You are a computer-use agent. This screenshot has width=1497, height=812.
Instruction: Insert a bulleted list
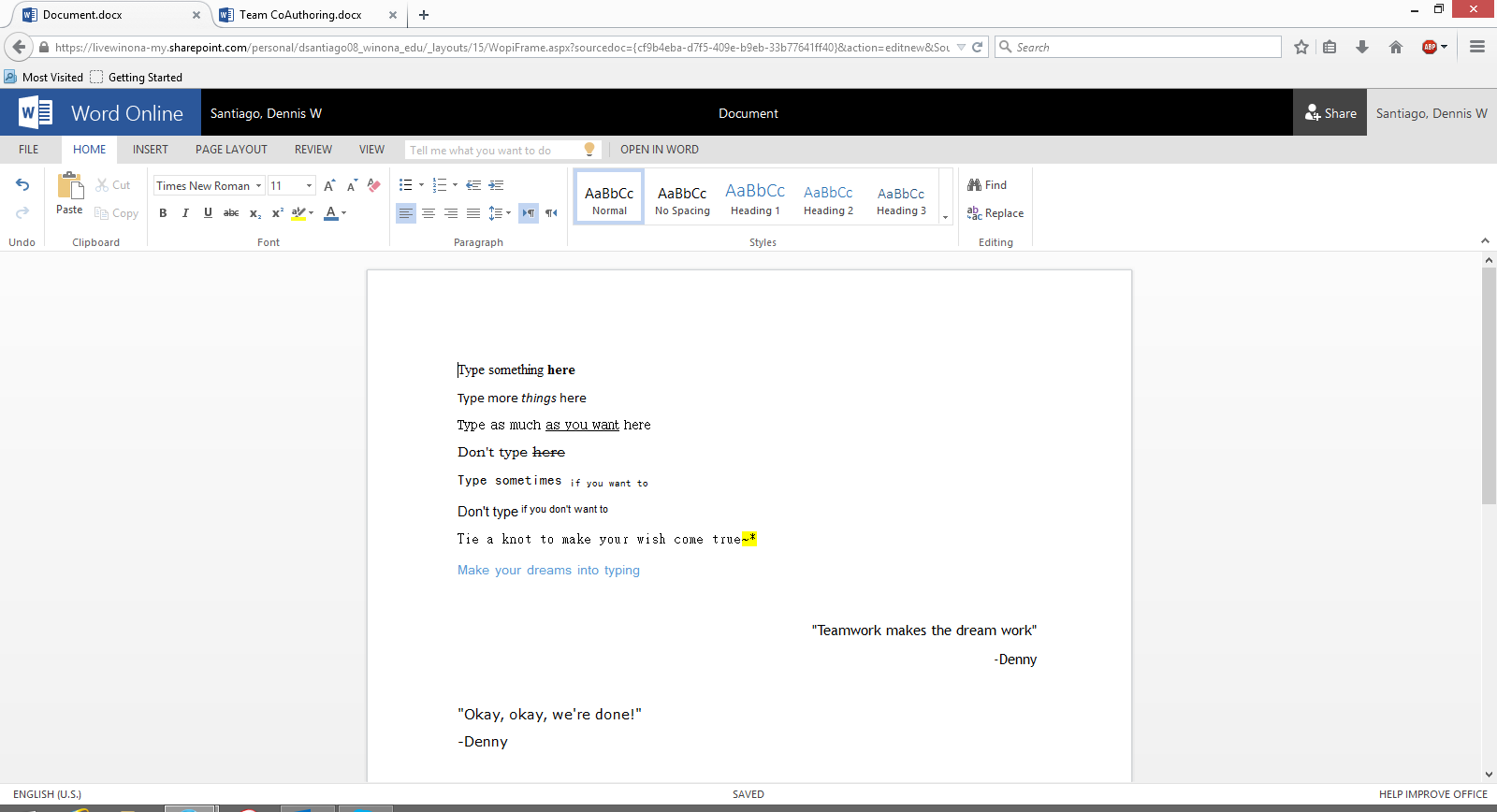(406, 185)
